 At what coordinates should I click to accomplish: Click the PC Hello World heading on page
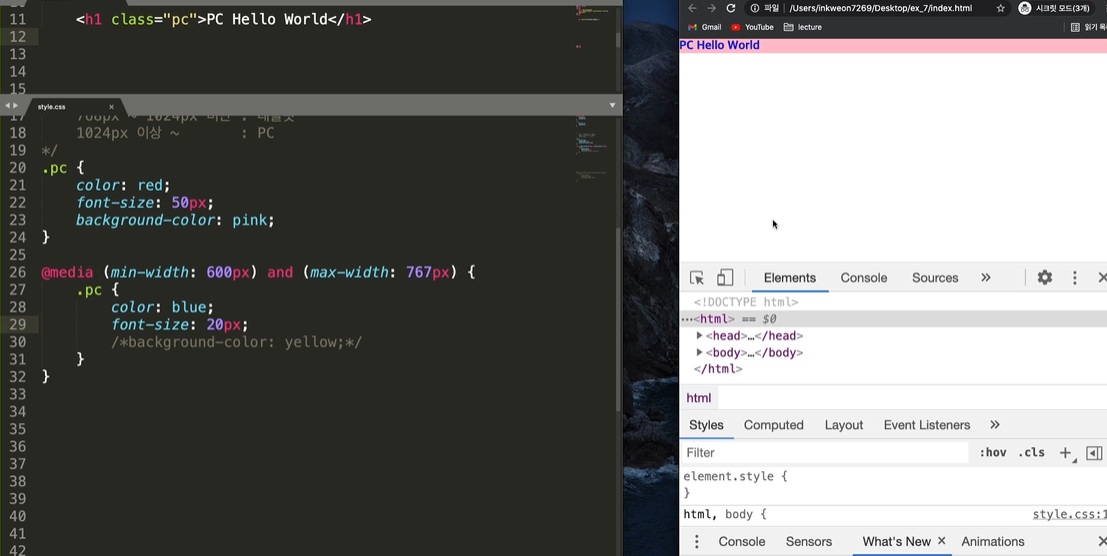[719, 45]
